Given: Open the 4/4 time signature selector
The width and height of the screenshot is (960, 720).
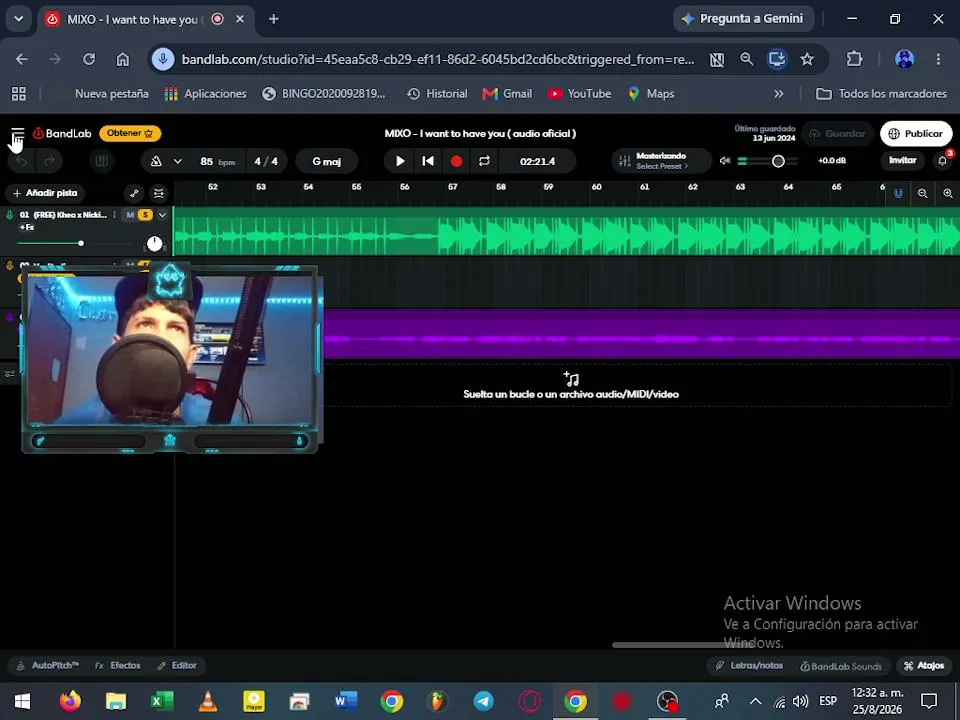Looking at the screenshot, I should (x=266, y=162).
